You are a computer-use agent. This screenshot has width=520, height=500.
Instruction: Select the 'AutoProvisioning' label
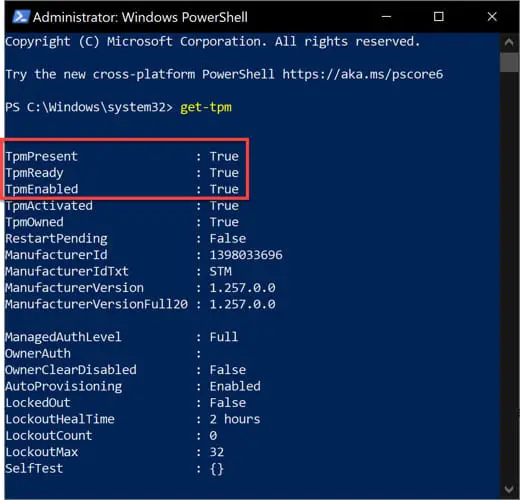63,387
